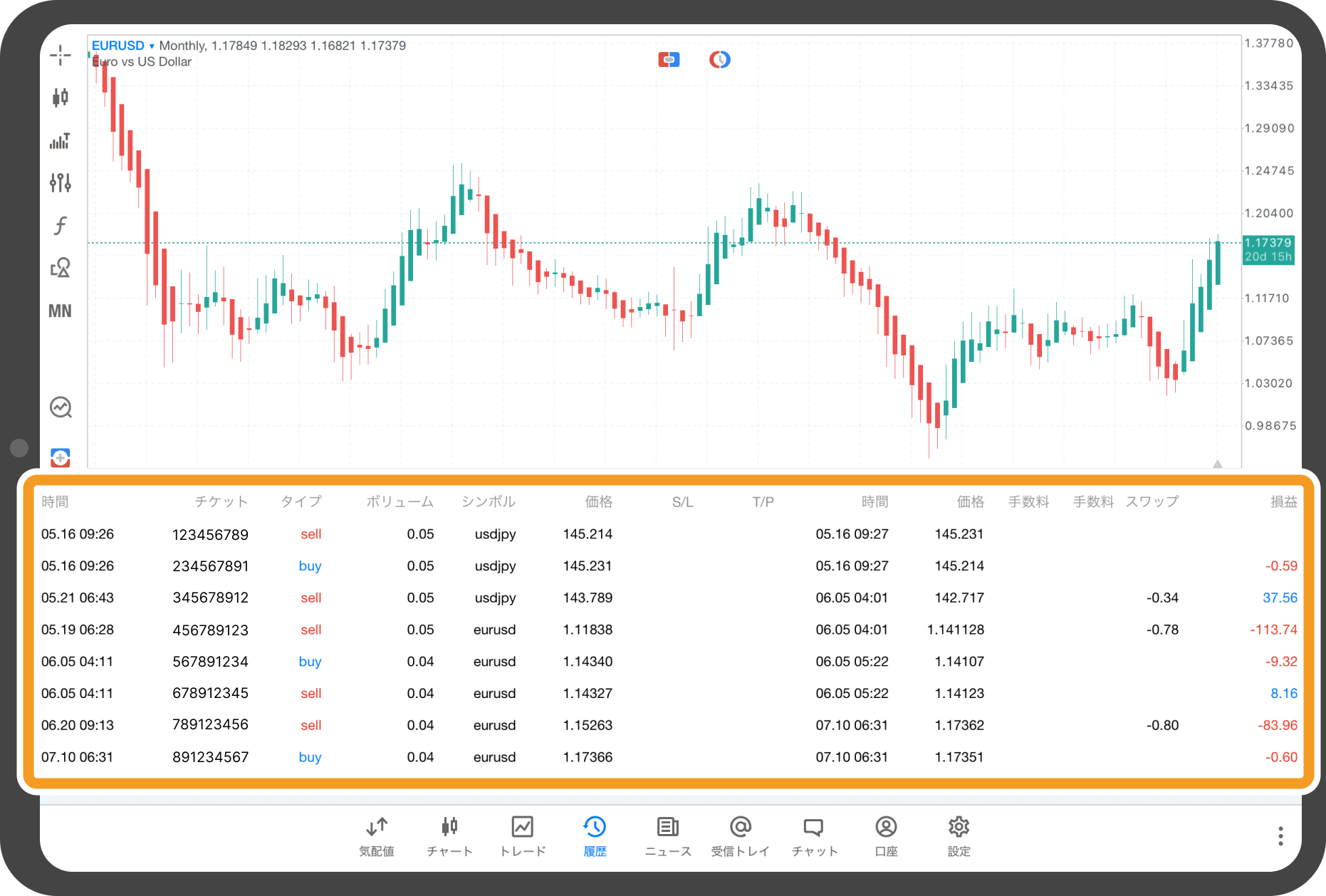Click the red-blue trade panel icon
Screen dimensions: 1326x896
(61, 457)
